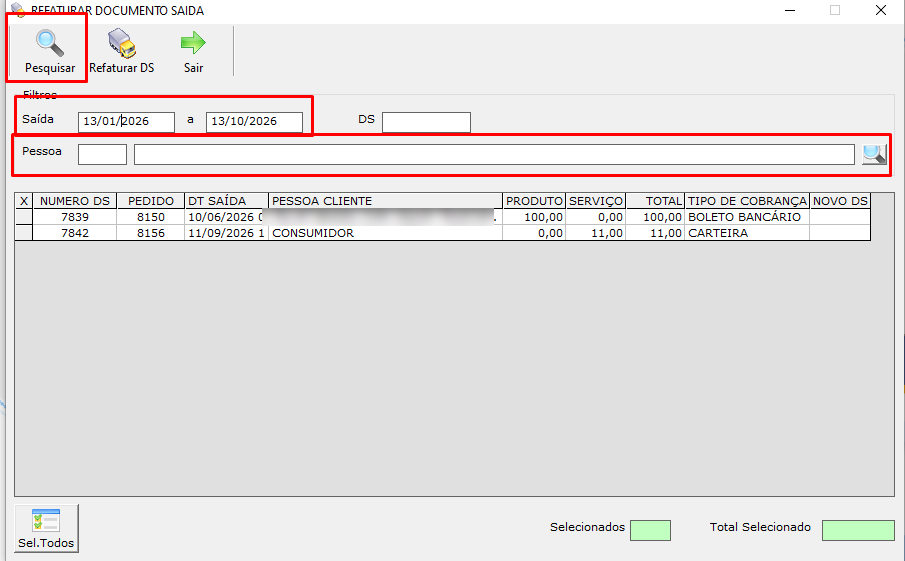Screen dimensions: 905x561
Task: Click the TOTAL column header
Action: point(656,201)
